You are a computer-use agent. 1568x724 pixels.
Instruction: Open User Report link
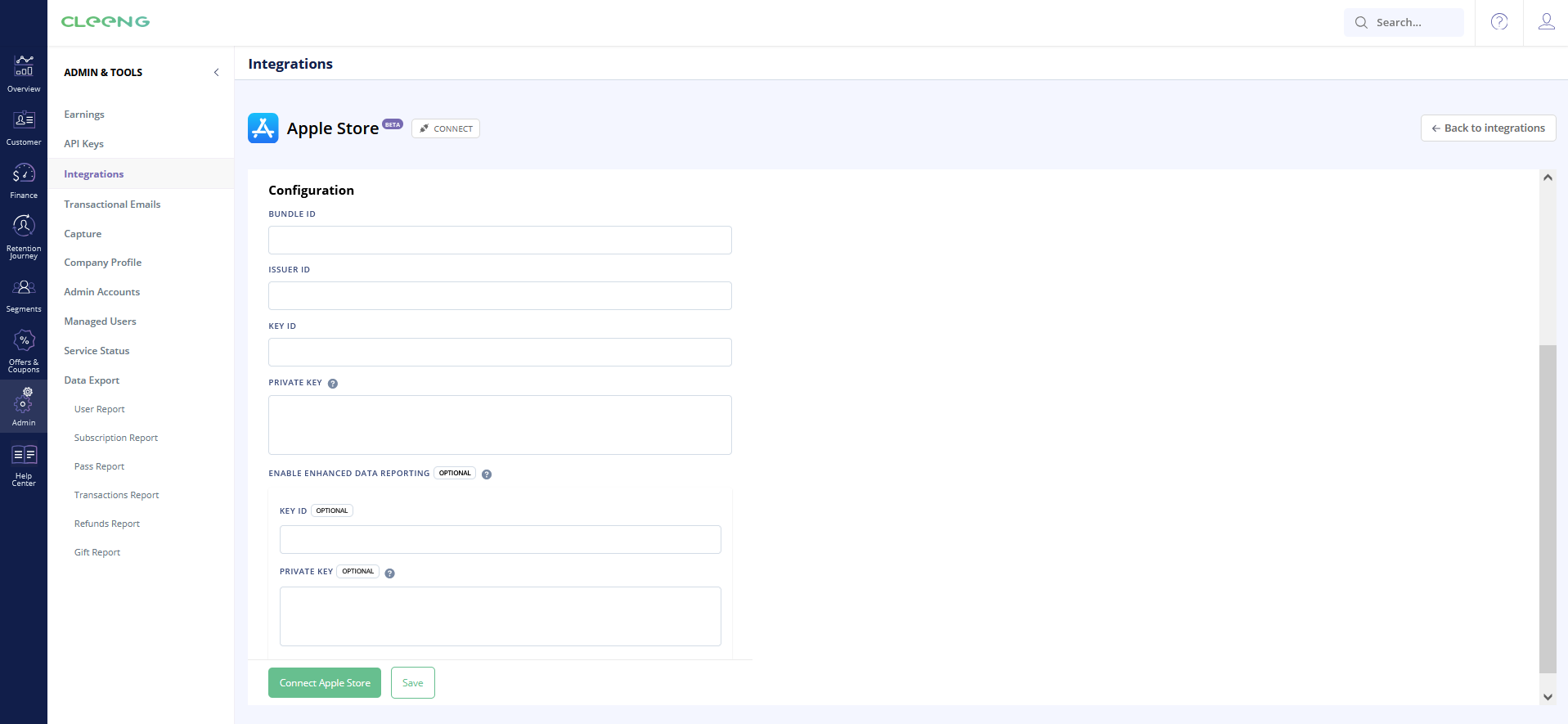point(99,409)
